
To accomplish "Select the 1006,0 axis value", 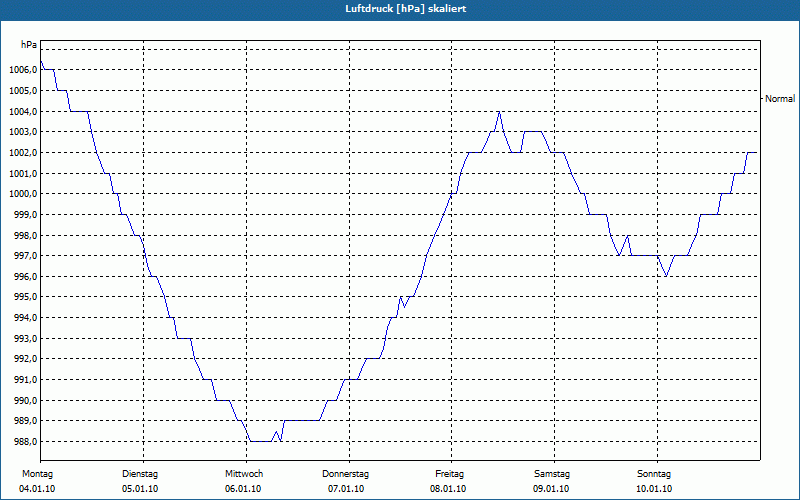I will click(x=23, y=70).
